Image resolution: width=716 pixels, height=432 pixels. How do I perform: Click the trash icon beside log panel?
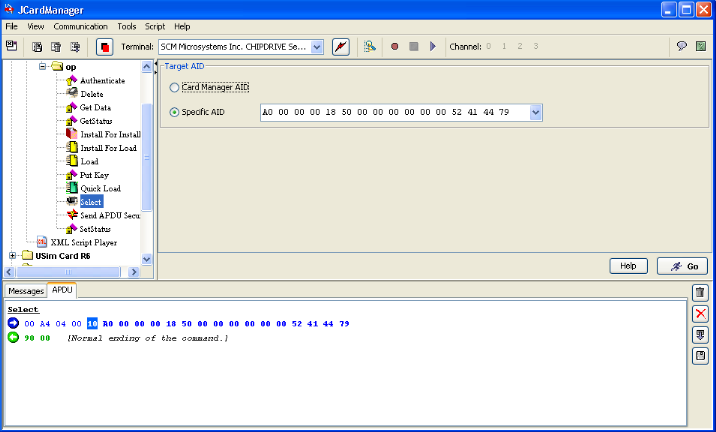(701, 293)
